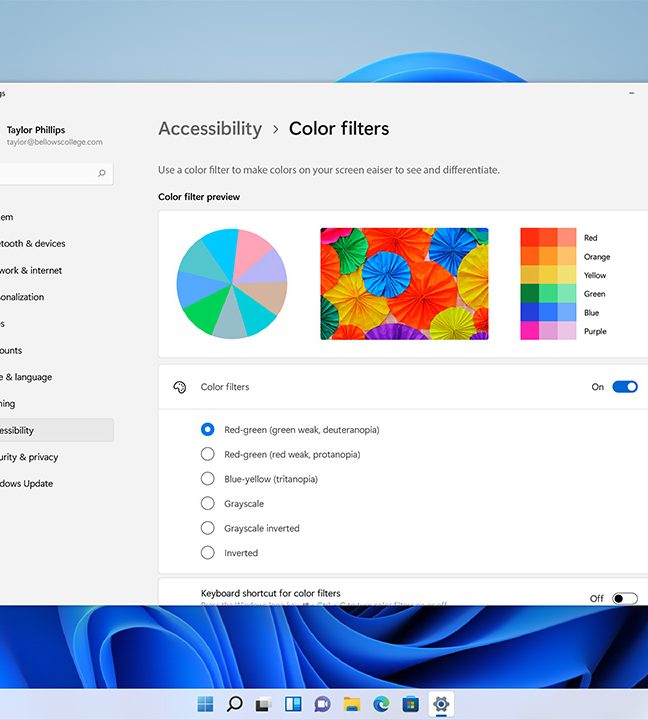Click the Red row color swatch
Screen dimensions: 648x720
pos(548,237)
